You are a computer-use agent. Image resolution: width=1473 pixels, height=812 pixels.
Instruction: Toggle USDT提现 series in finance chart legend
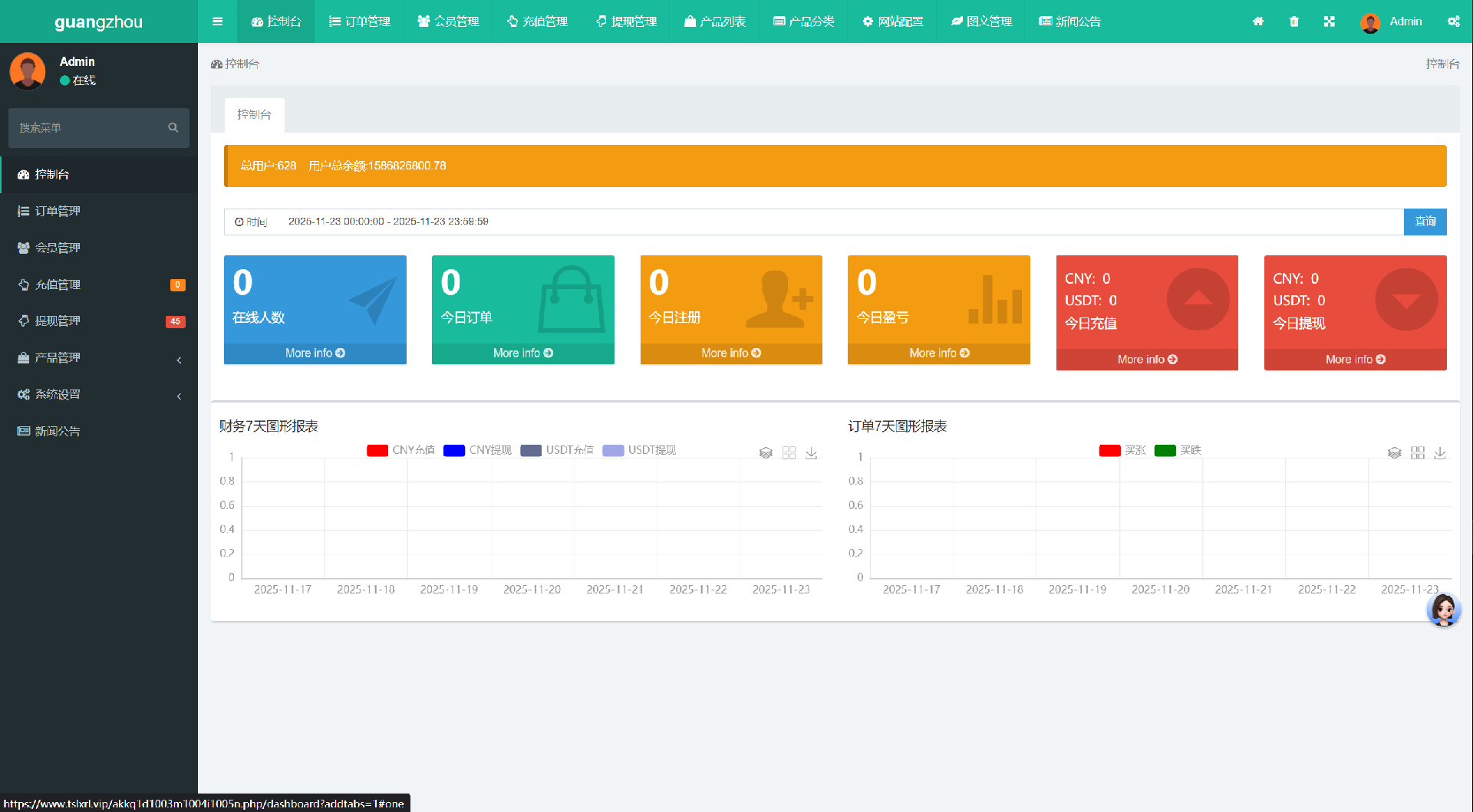point(639,450)
